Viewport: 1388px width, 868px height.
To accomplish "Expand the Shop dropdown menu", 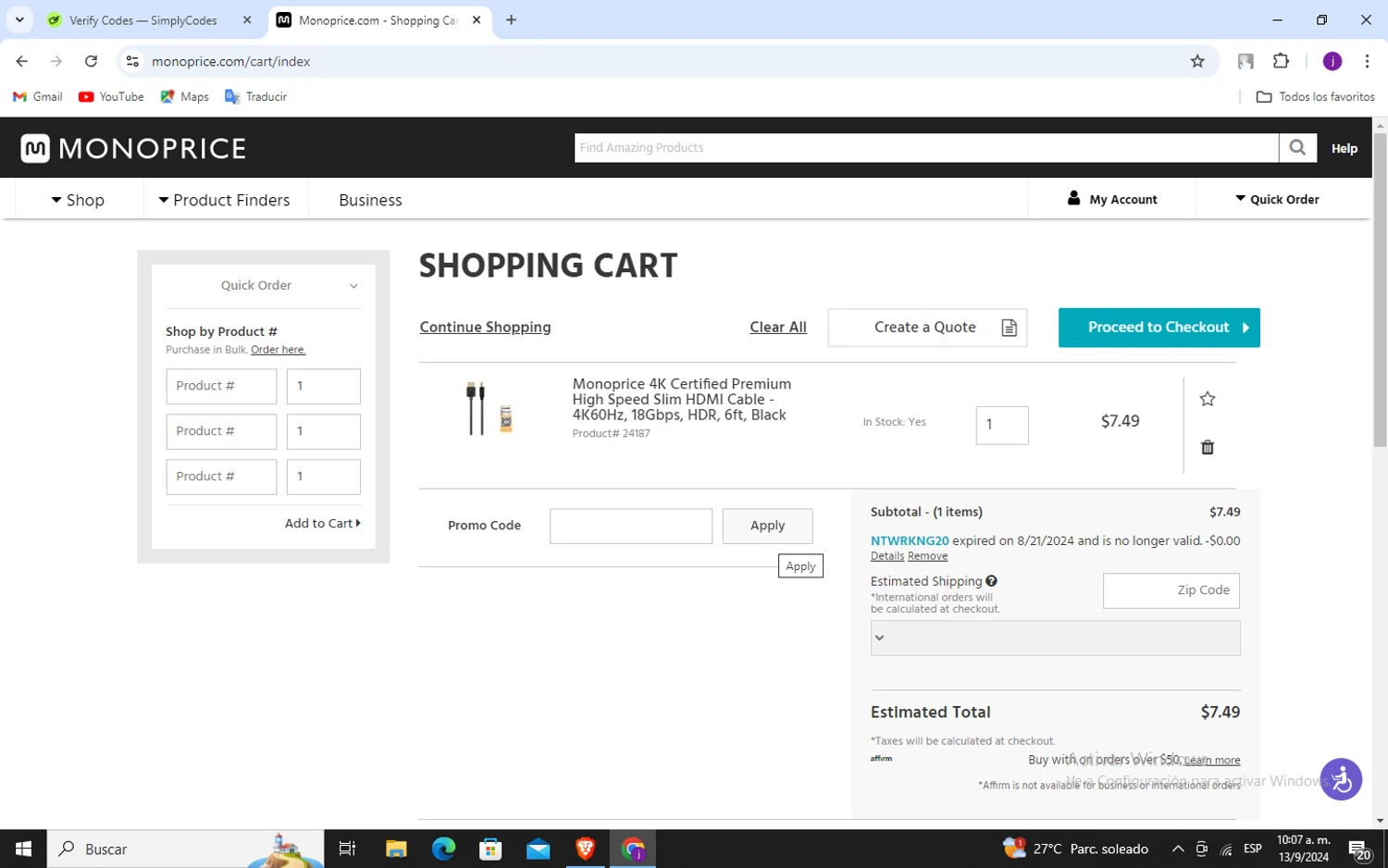I will pos(78,200).
